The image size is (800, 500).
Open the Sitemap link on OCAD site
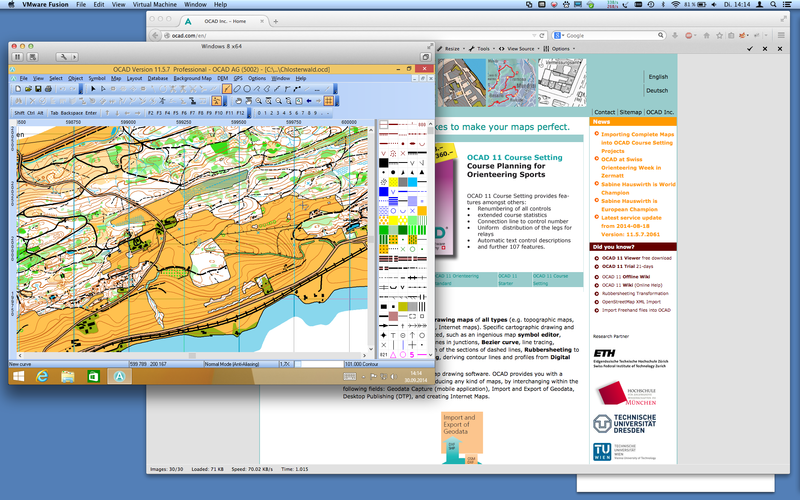[x=631, y=112]
